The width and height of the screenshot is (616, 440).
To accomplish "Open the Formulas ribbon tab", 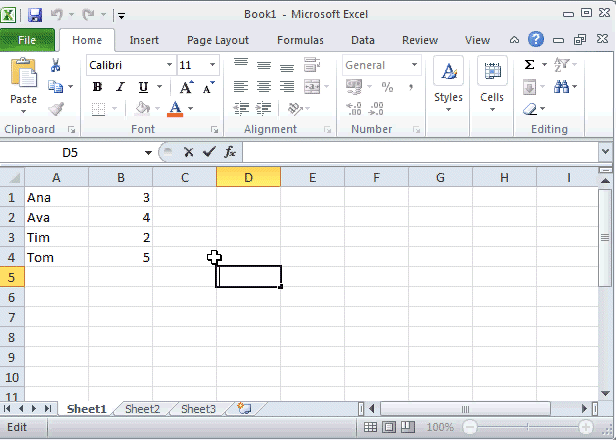I will click(300, 40).
